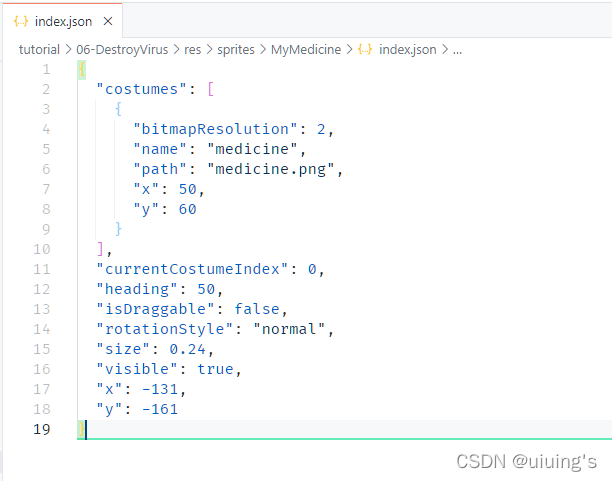The width and height of the screenshot is (612, 481).
Task: Click the value 50 on line 7
Action: 188,189
